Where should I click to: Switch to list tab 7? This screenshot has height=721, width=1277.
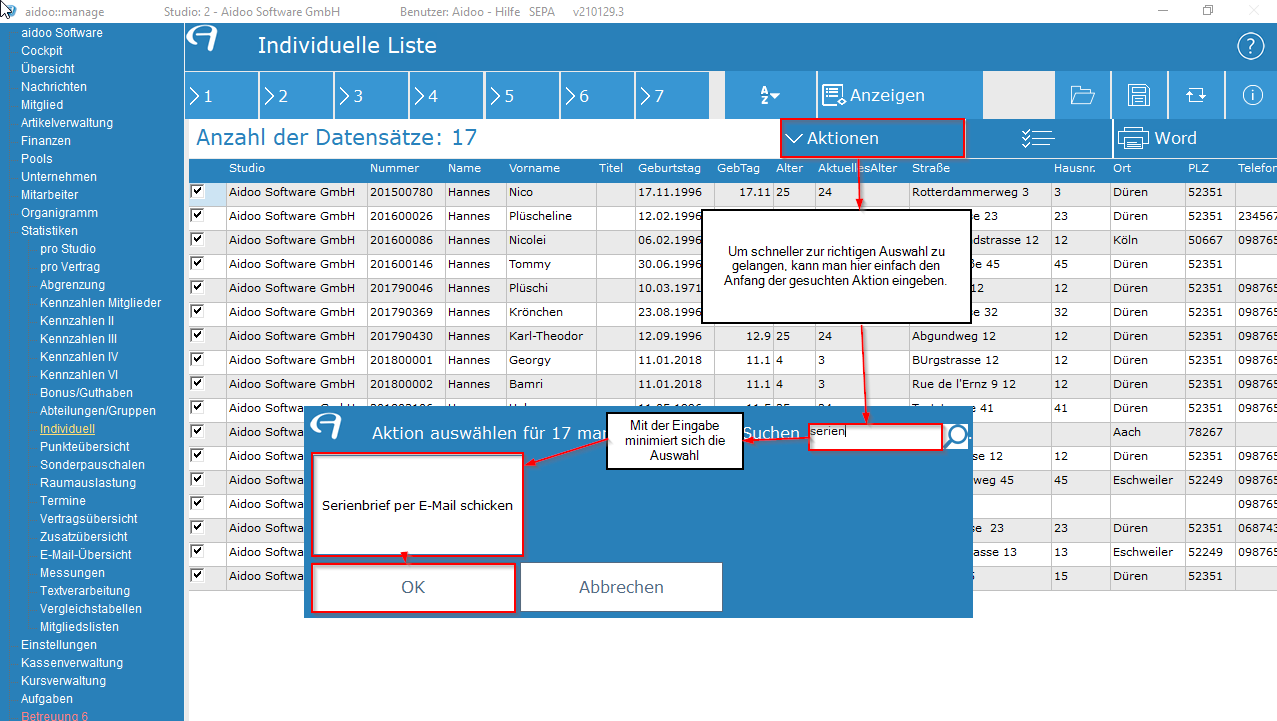point(672,96)
